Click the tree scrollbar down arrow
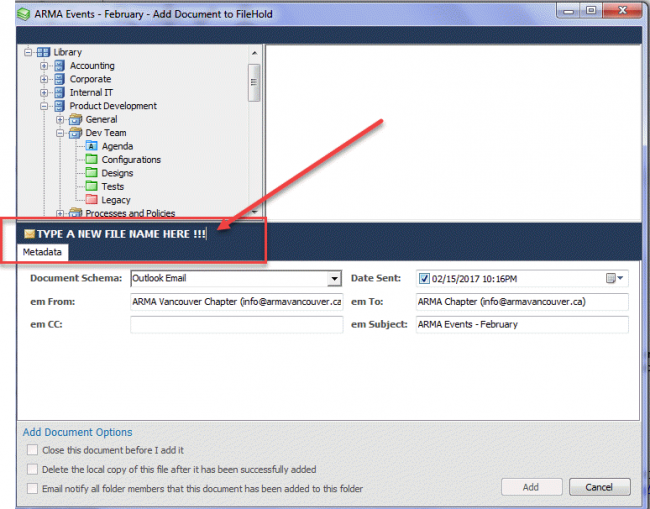The height and width of the screenshot is (509, 650). coord(254,212)
